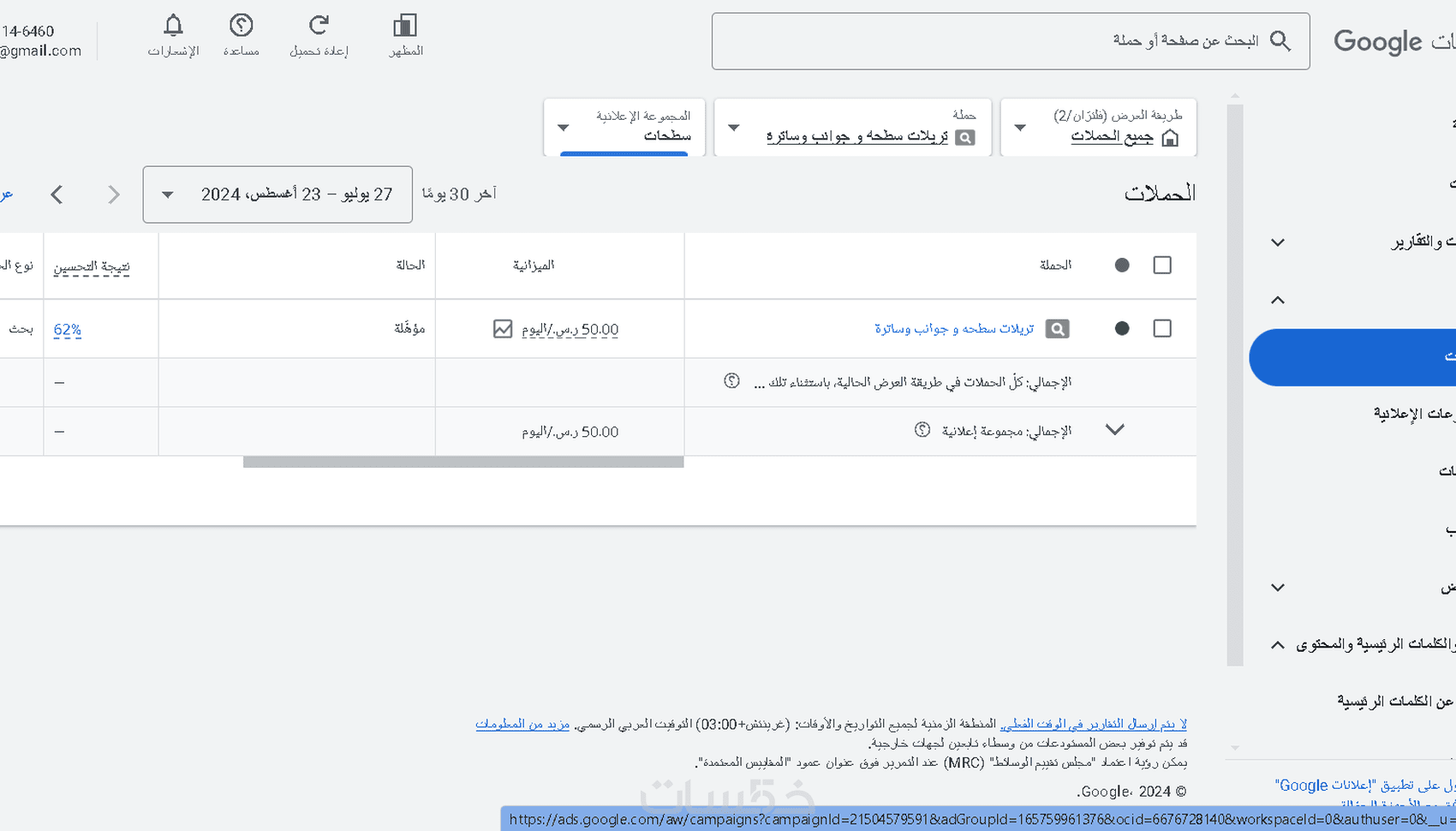Screen dimensions: 1456x831
Task: Click the 62% optimization score link
Action: [68, 330]
